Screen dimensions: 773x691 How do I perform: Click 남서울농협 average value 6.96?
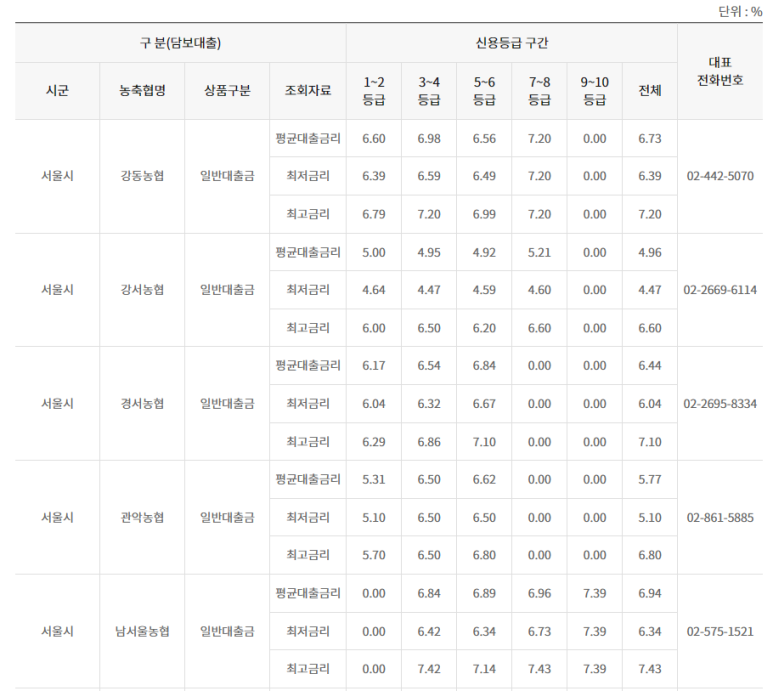539,593
